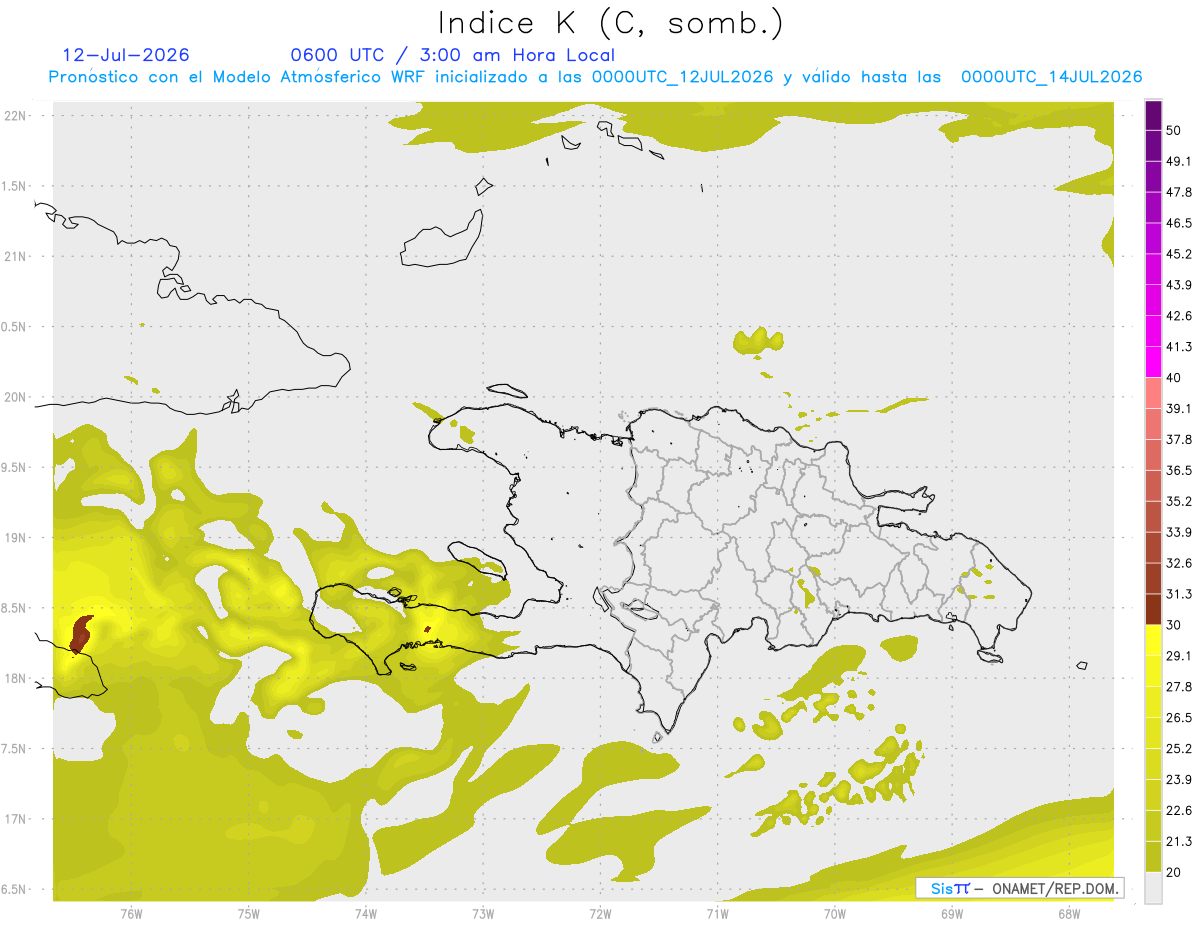The height and width of the screenshot is (927, 1200).
Task: Click the legend value '25.2'
Action: [x=1179, y=749]
